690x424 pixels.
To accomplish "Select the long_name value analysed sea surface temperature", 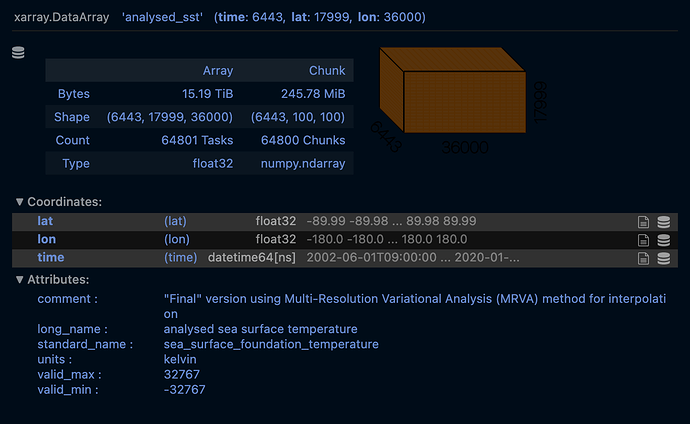I will click(x=261, y=329).
